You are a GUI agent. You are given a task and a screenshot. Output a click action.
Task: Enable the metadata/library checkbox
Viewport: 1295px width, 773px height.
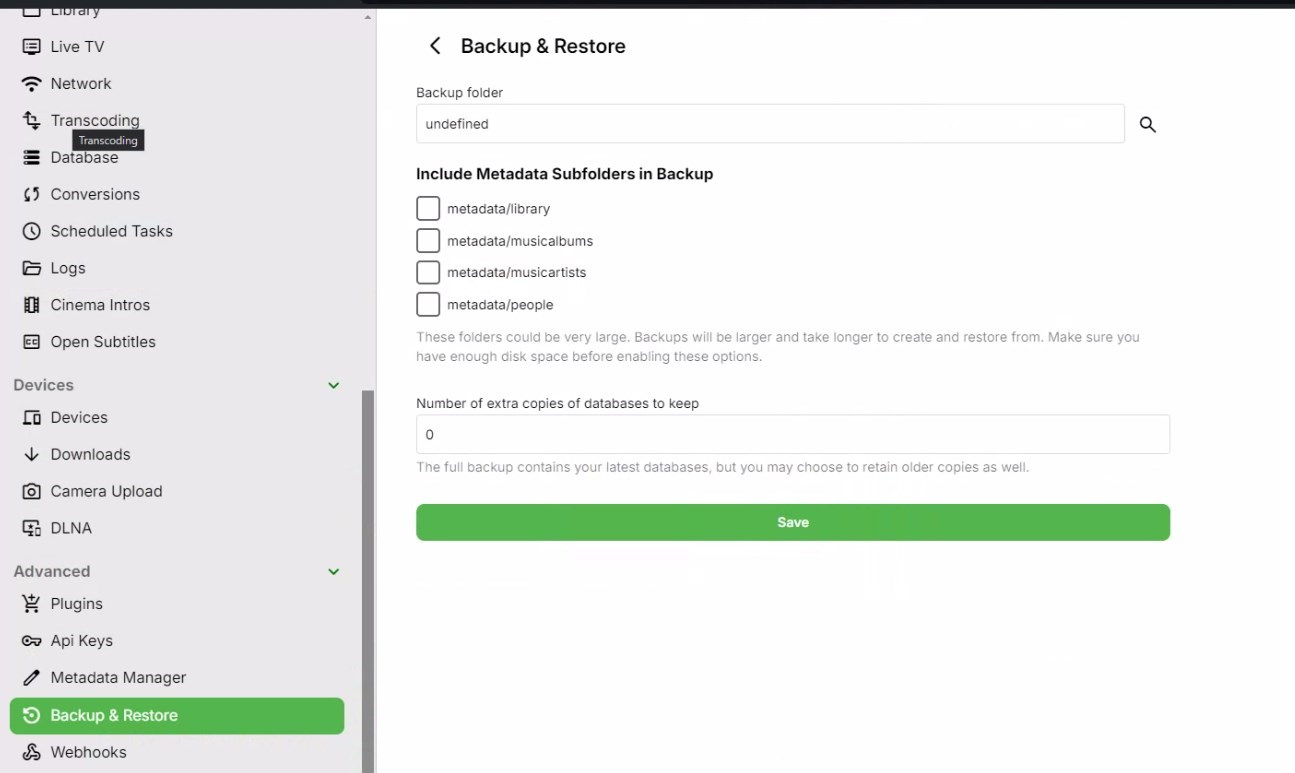428,208
